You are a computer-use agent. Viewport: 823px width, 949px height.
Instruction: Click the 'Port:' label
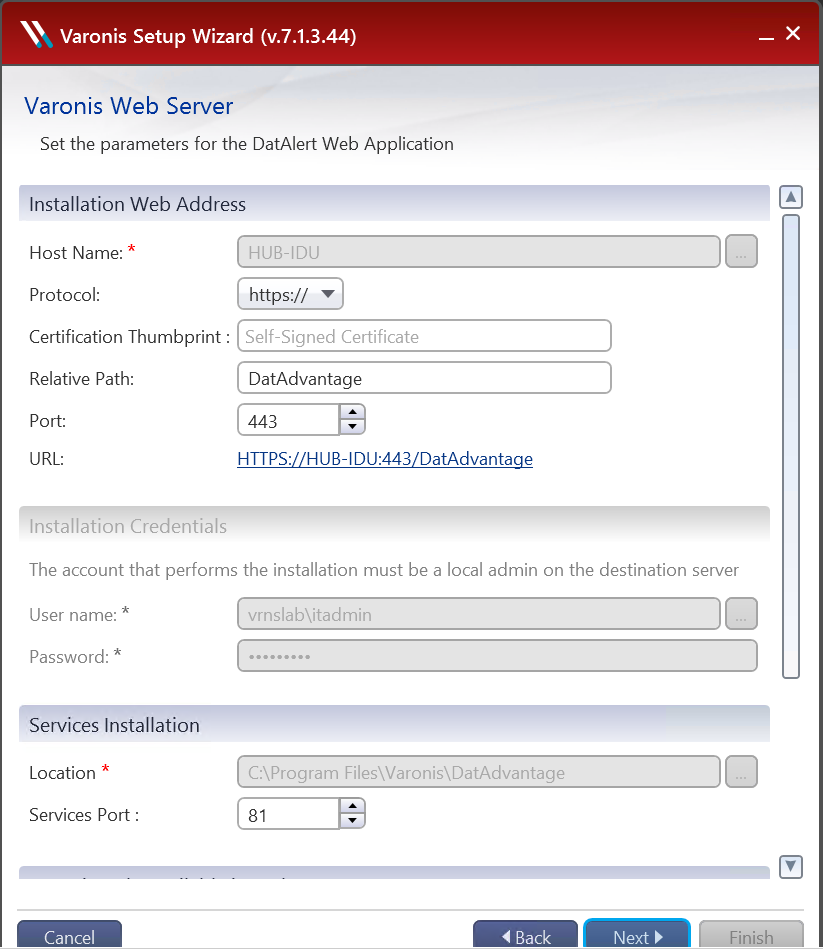(x=48, y=421)
